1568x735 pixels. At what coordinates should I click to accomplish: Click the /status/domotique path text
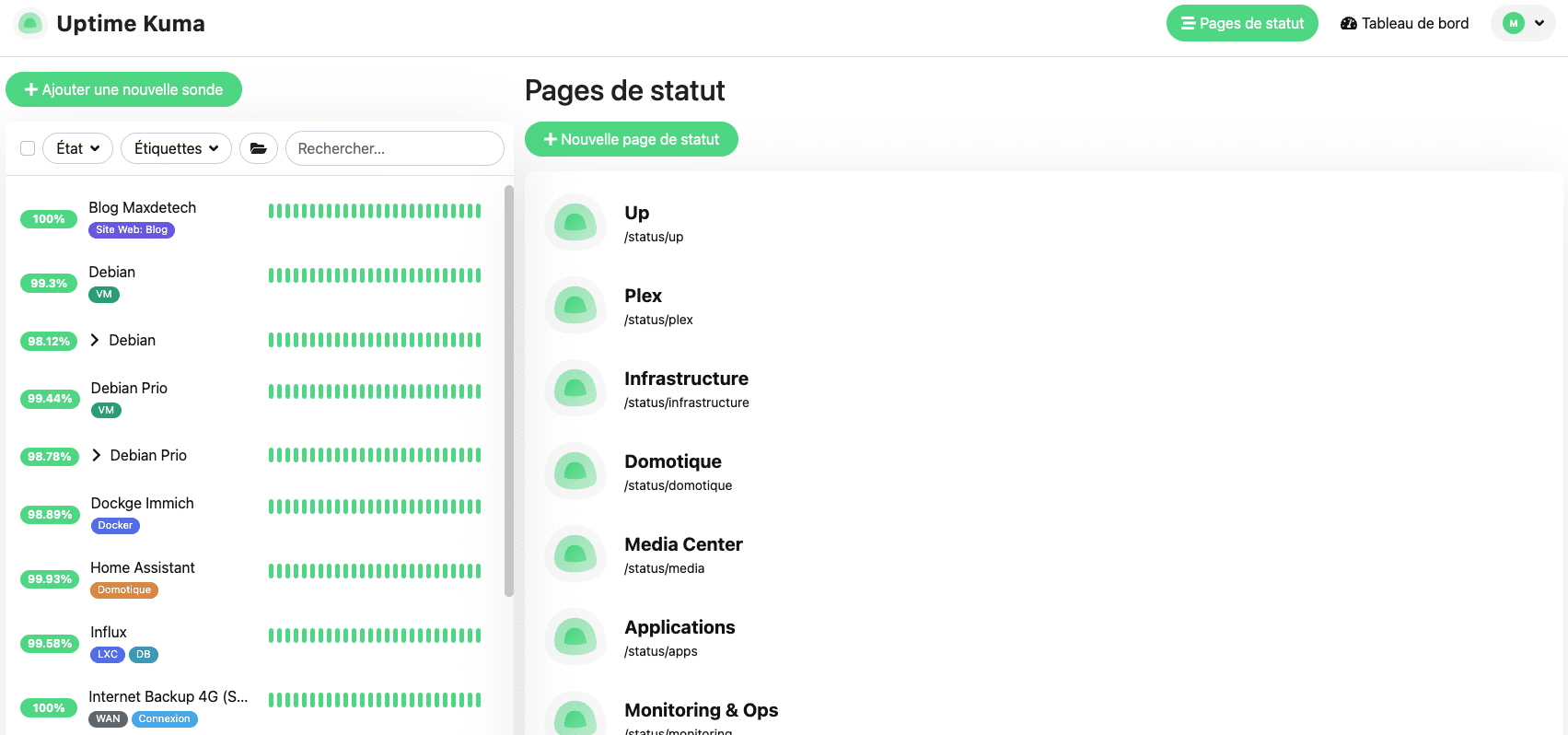[678, 485]
